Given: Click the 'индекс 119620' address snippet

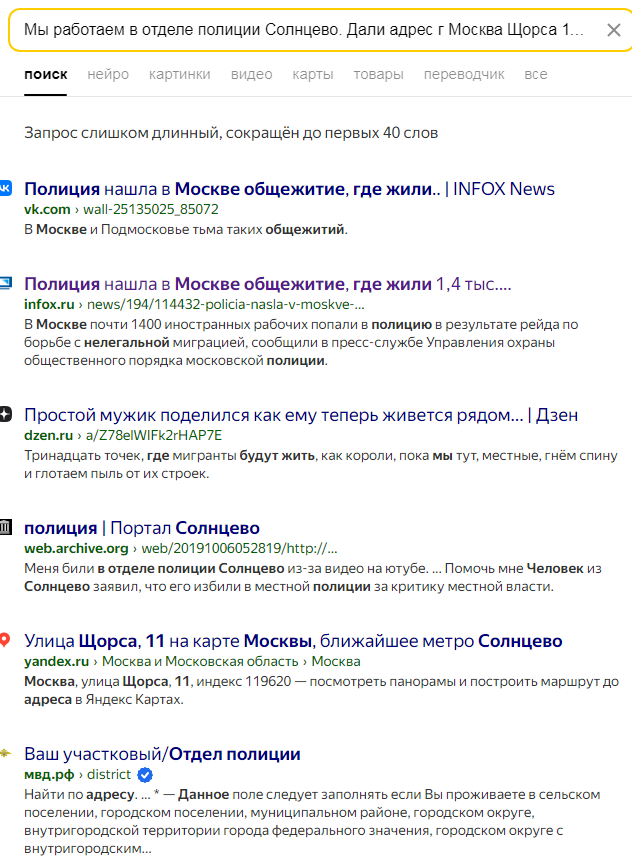Looking at the screenshot, I should [321, 690].
